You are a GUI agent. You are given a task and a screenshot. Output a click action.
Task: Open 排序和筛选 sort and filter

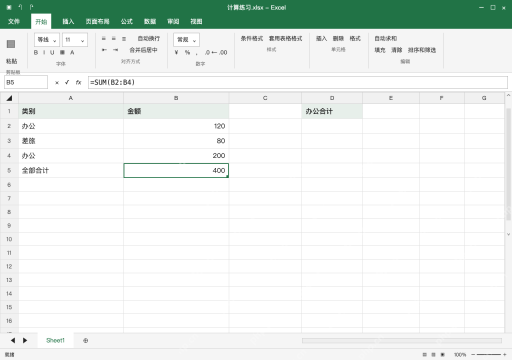(x=422, y=50)
